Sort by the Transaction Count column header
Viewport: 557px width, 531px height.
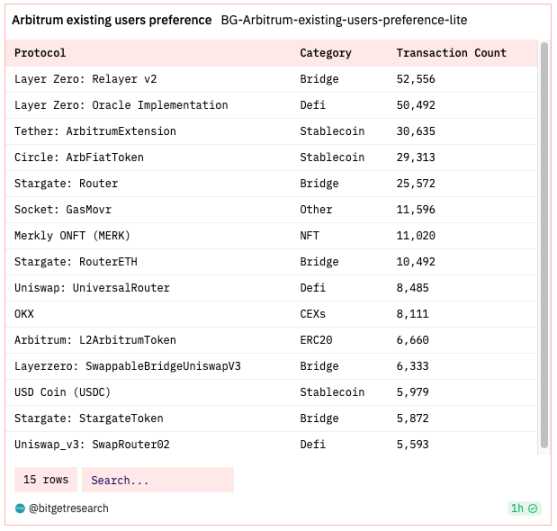pyautogui.click(x=451, y=53)
